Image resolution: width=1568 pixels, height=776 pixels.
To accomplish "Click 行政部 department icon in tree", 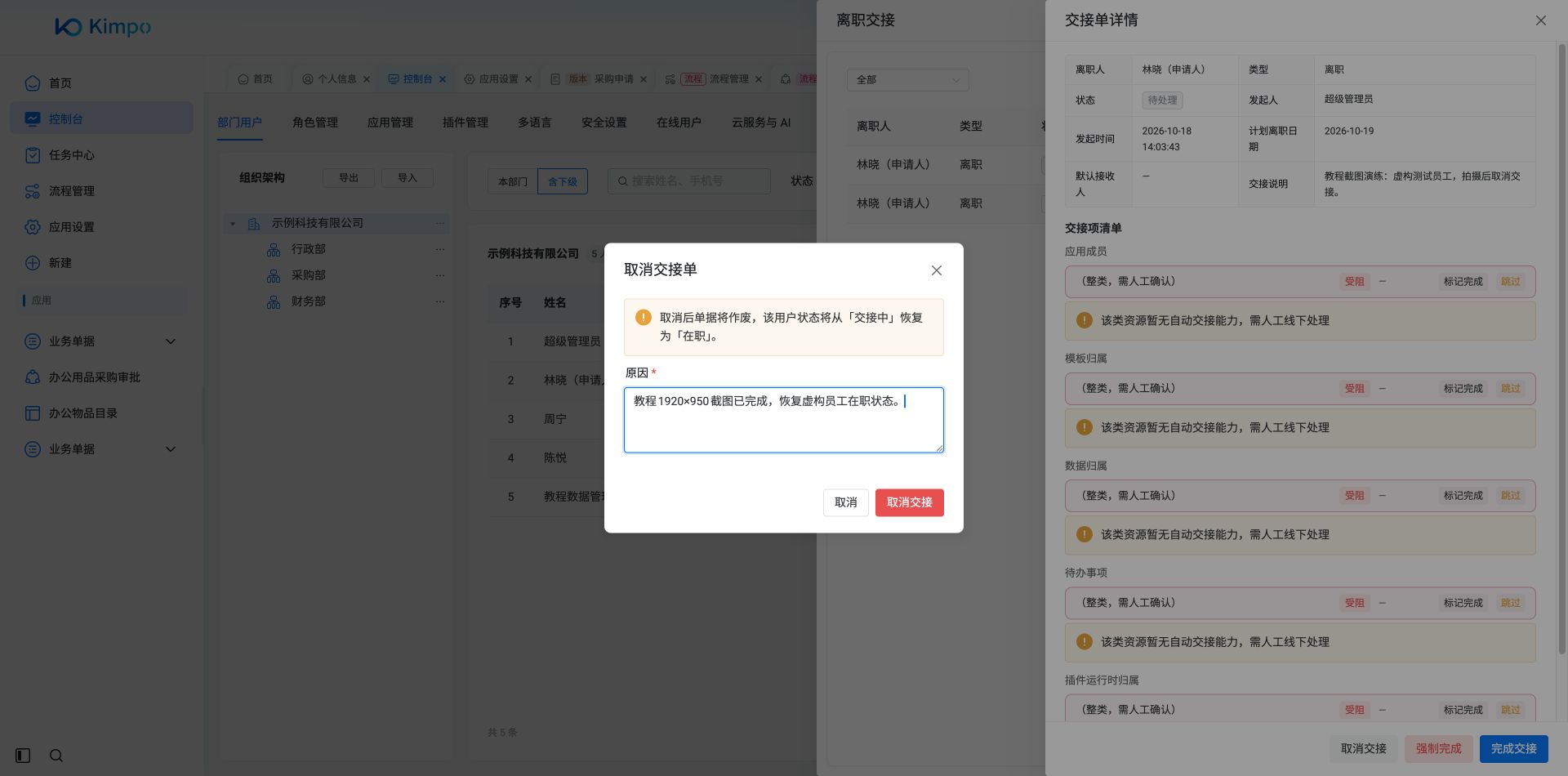I will point(274,249).
